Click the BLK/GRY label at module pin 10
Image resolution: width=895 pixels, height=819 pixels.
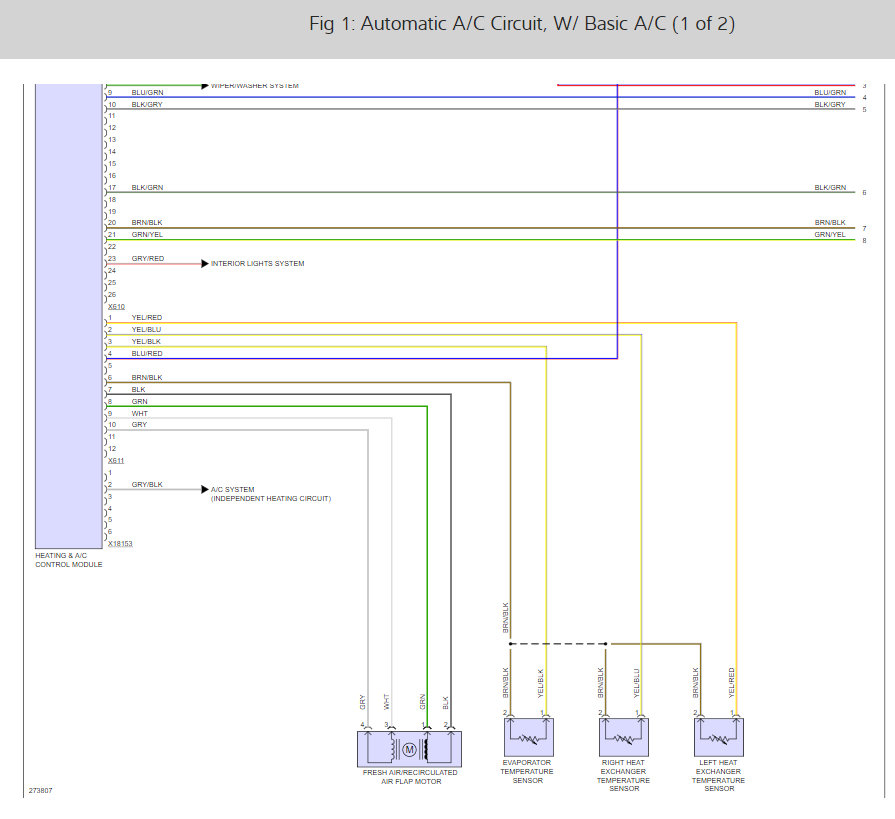click(x=147, y=104)
